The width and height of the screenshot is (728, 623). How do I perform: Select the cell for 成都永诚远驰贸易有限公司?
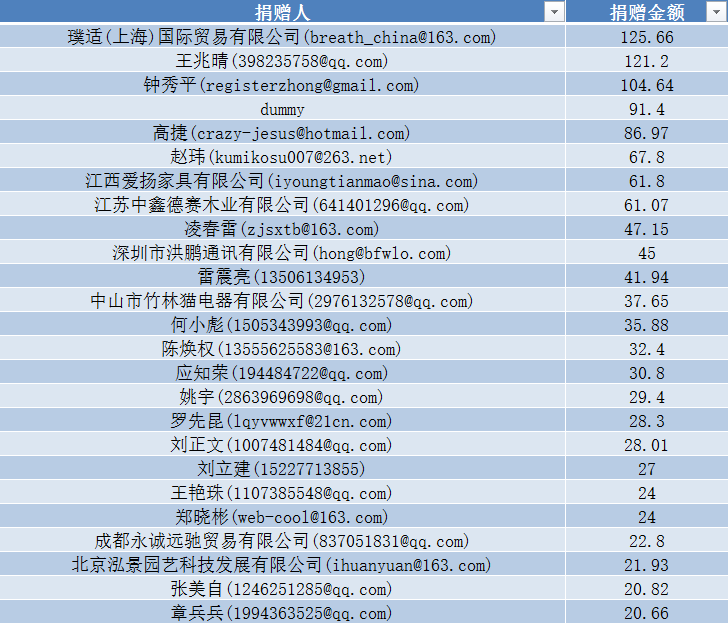click(282, 540)
